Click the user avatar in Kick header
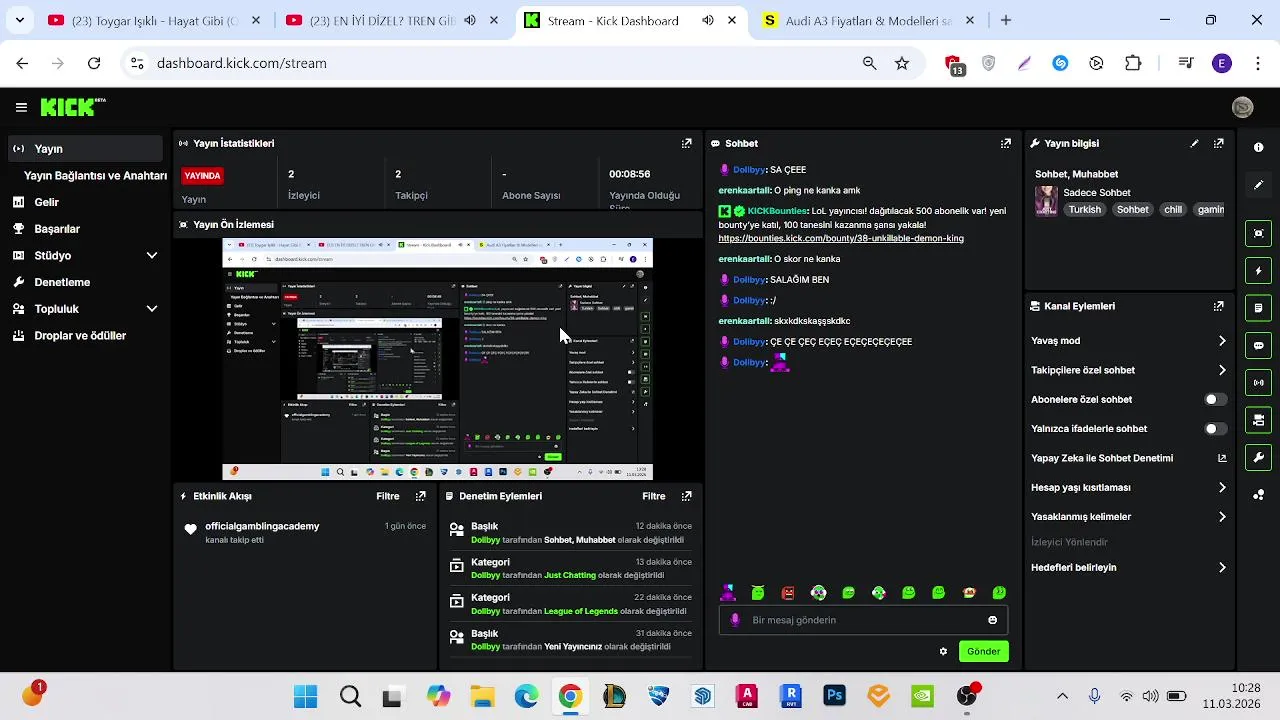The image size is (1280, 720). point(1243,107)
